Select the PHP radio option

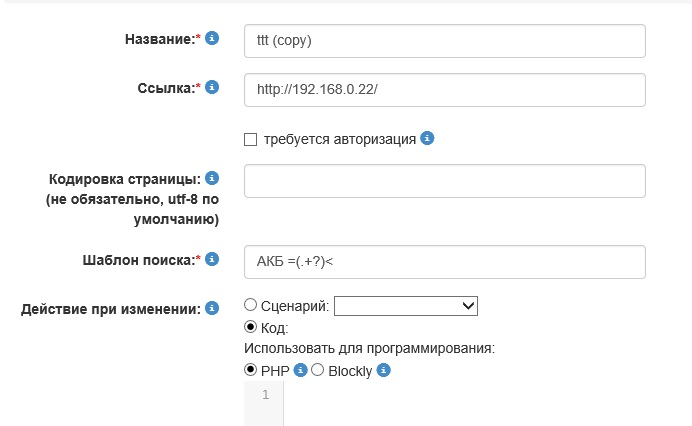point(251,370)
